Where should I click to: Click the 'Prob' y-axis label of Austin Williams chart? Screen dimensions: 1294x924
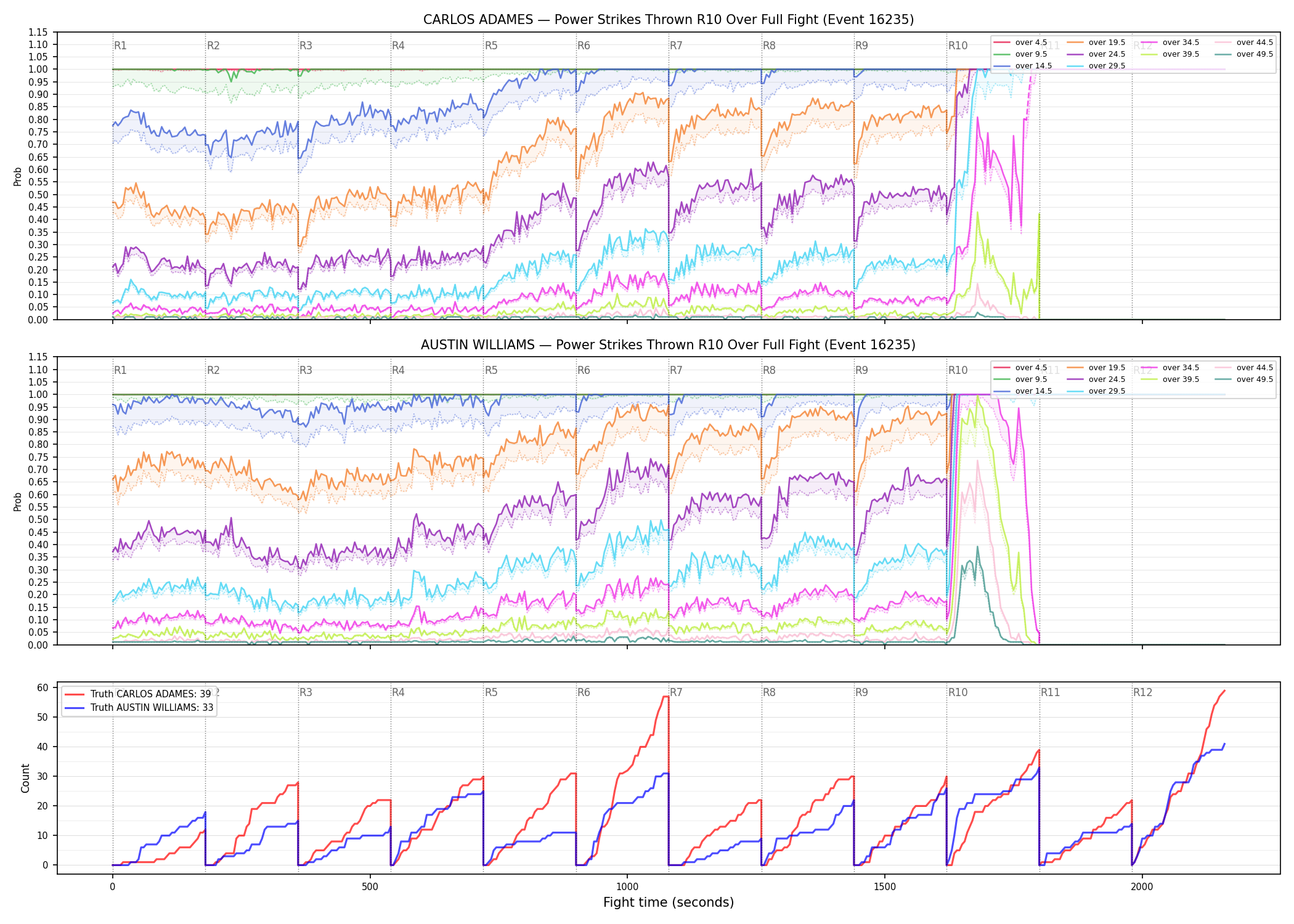click(x=18, y=501)
